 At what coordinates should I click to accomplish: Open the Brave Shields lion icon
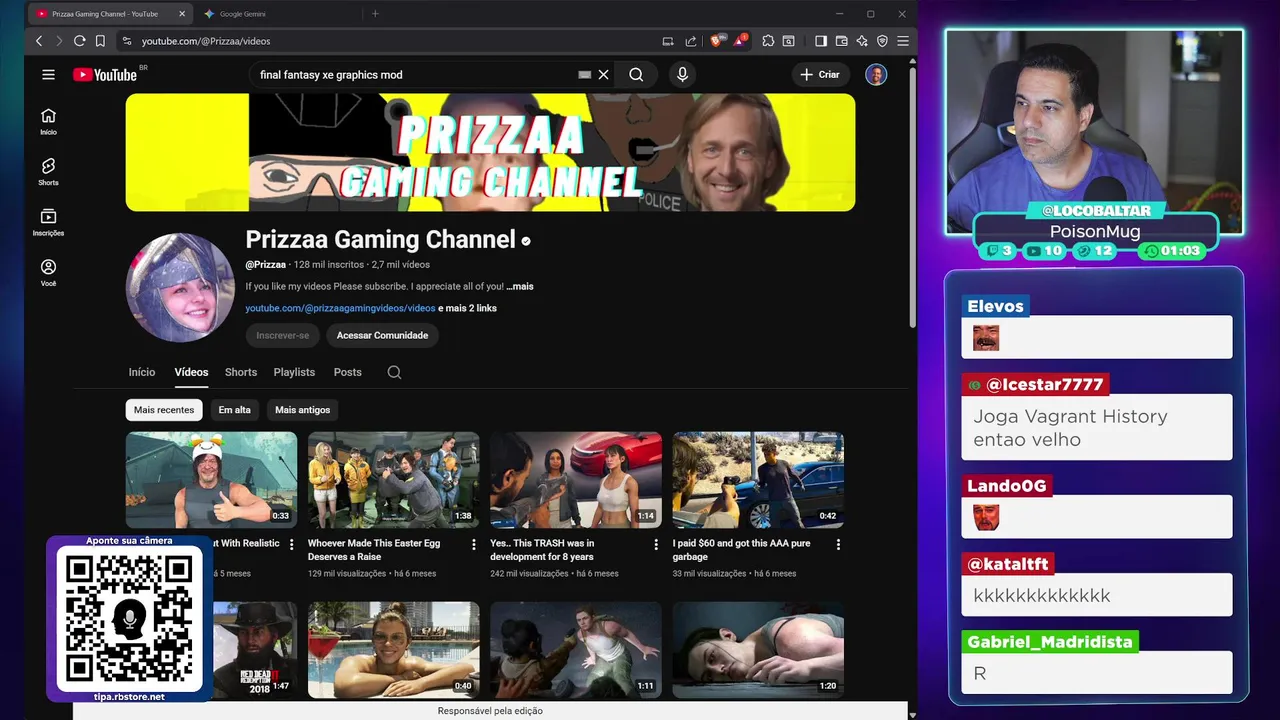coord(716,41)
